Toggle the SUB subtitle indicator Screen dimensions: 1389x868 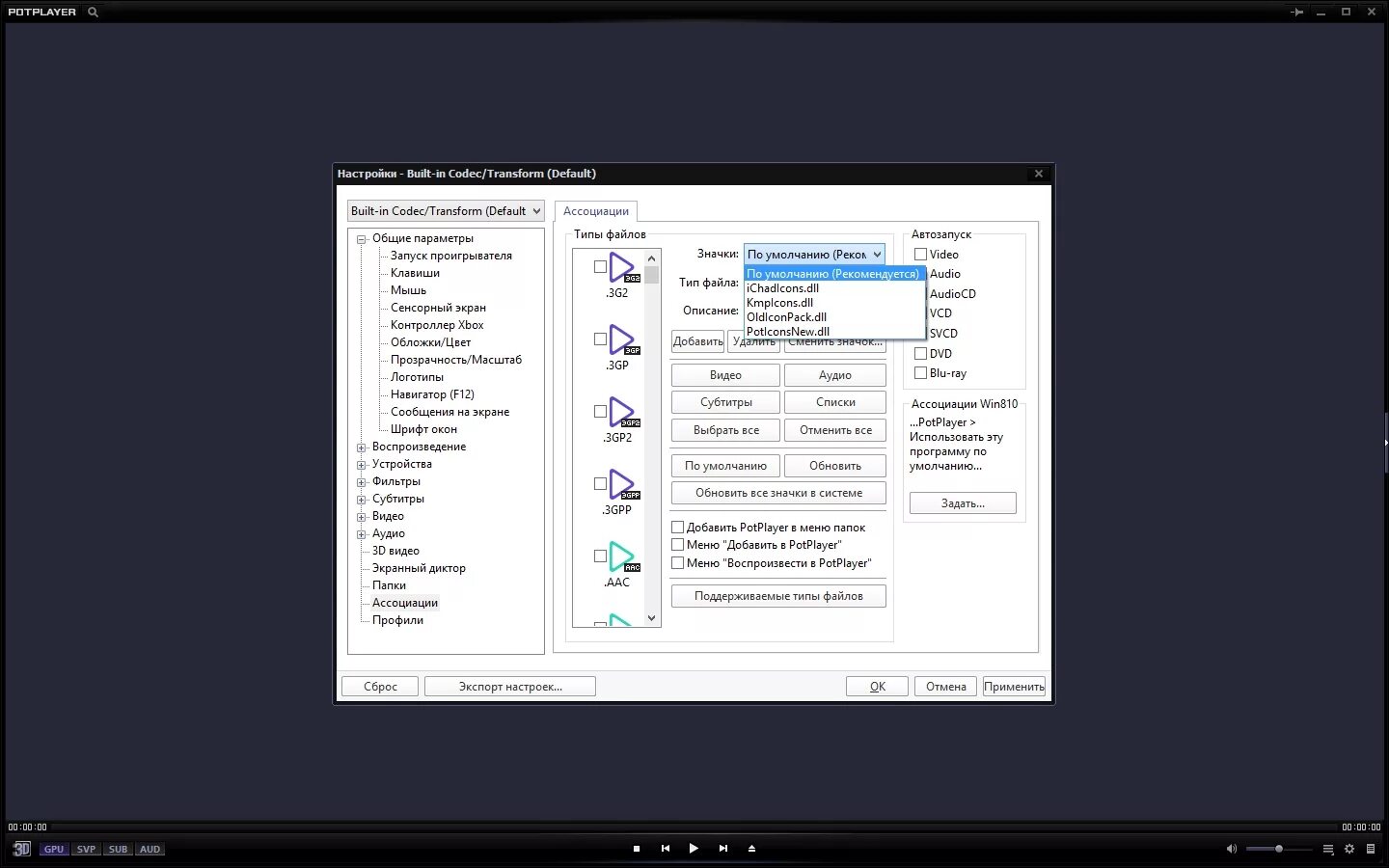pyautogui.click(x=118, y=849)
